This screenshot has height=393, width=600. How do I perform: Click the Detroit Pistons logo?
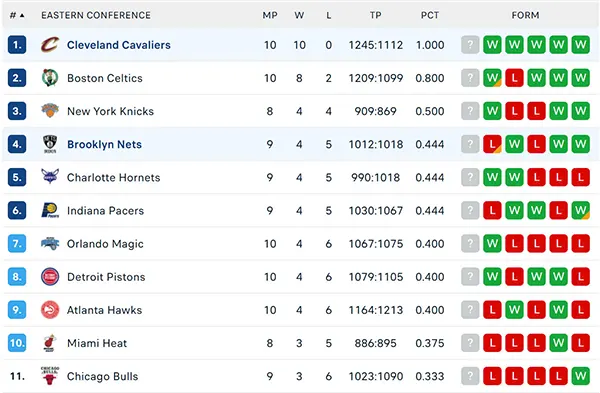(x=50, y=277)
